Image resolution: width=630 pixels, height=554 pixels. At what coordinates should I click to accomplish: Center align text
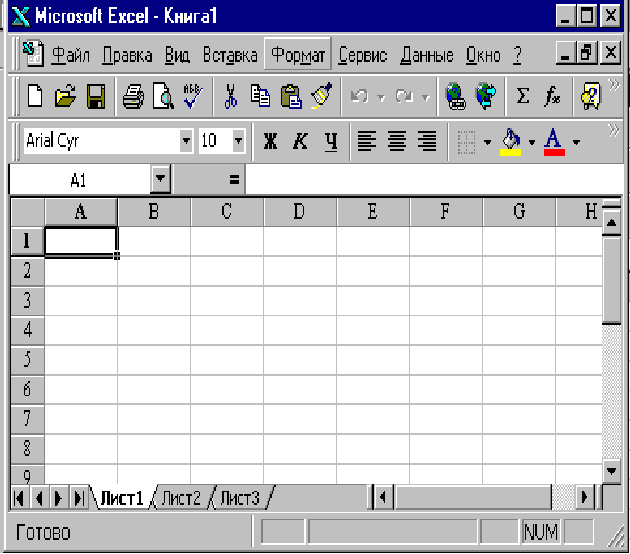tap(397, 141)
